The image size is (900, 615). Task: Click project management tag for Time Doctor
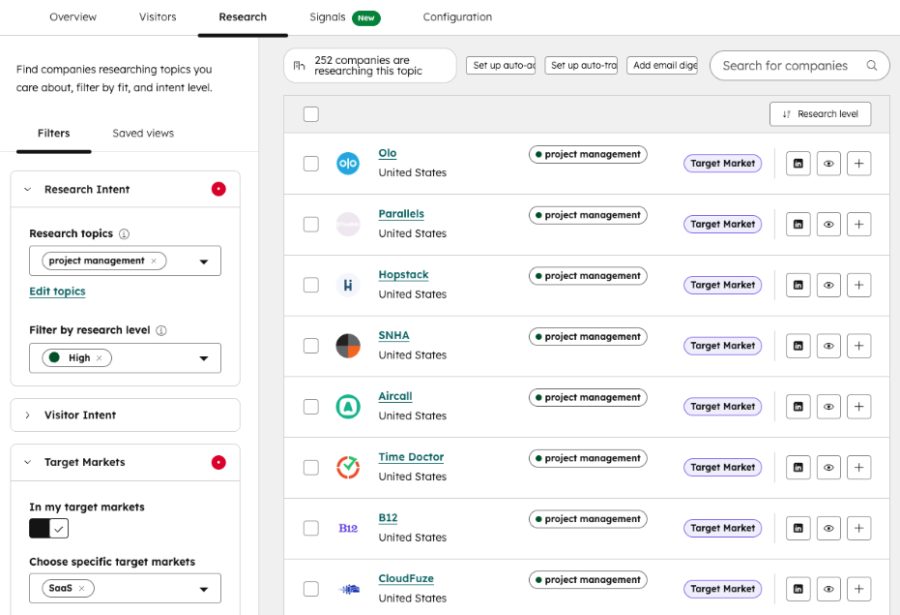(588, 458)
